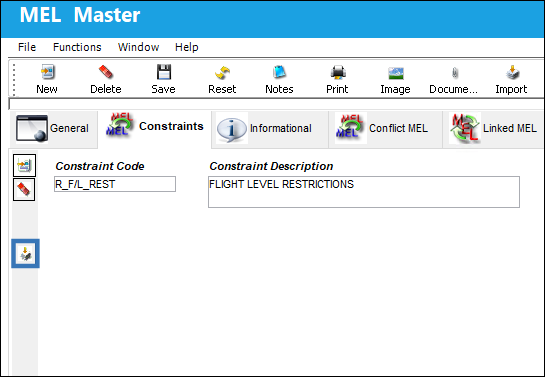545x377 pixels.
Task: Save the MEL record
Action: coord(163,79)
